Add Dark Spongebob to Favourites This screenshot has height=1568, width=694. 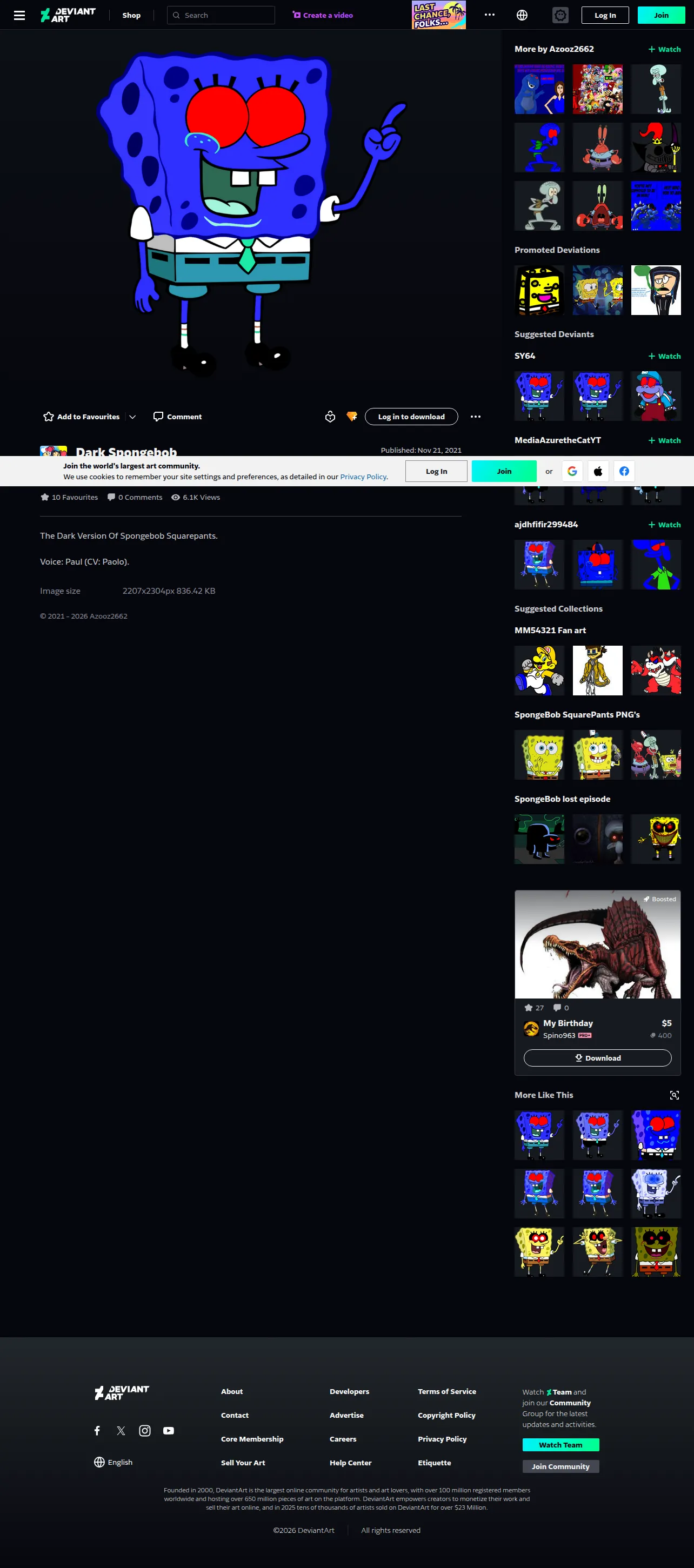(x=82, y=417)
